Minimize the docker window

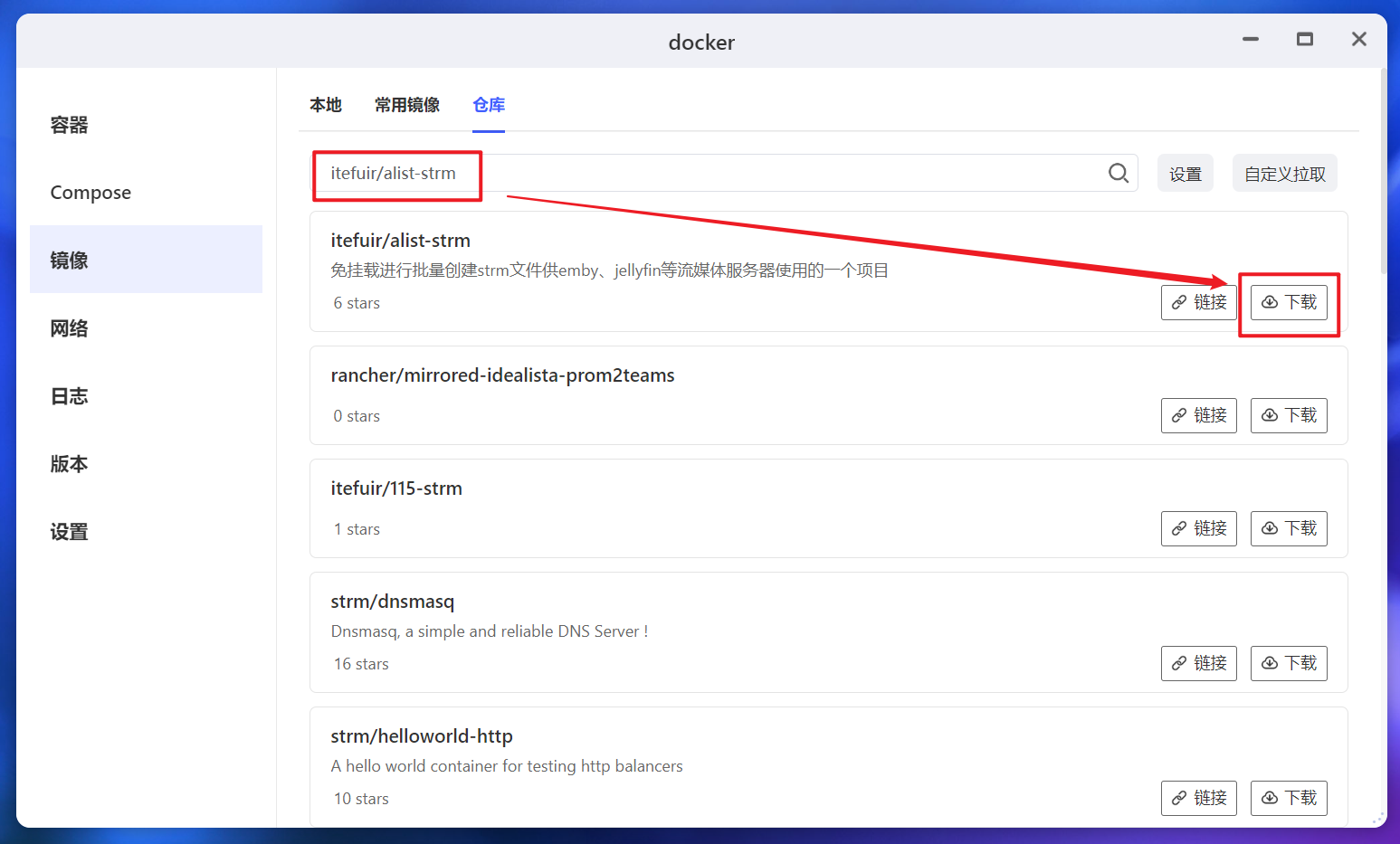point(1251,40)
